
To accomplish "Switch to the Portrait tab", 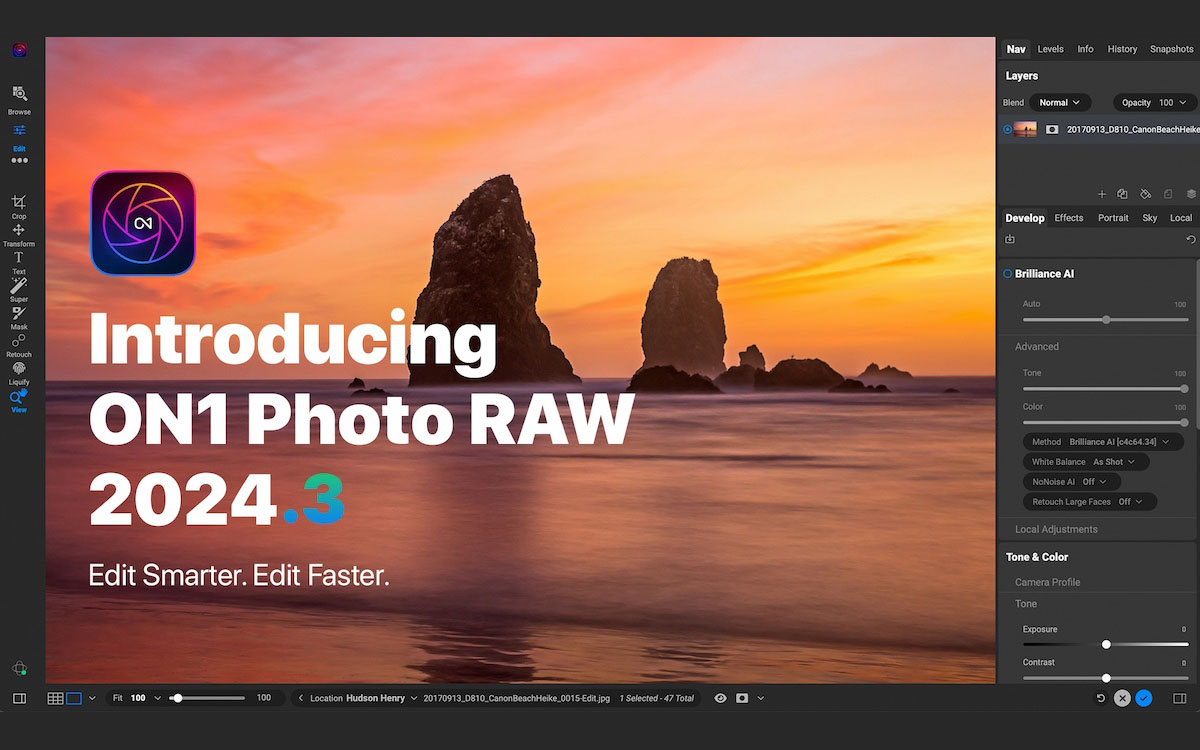I will pos(1113,218).
